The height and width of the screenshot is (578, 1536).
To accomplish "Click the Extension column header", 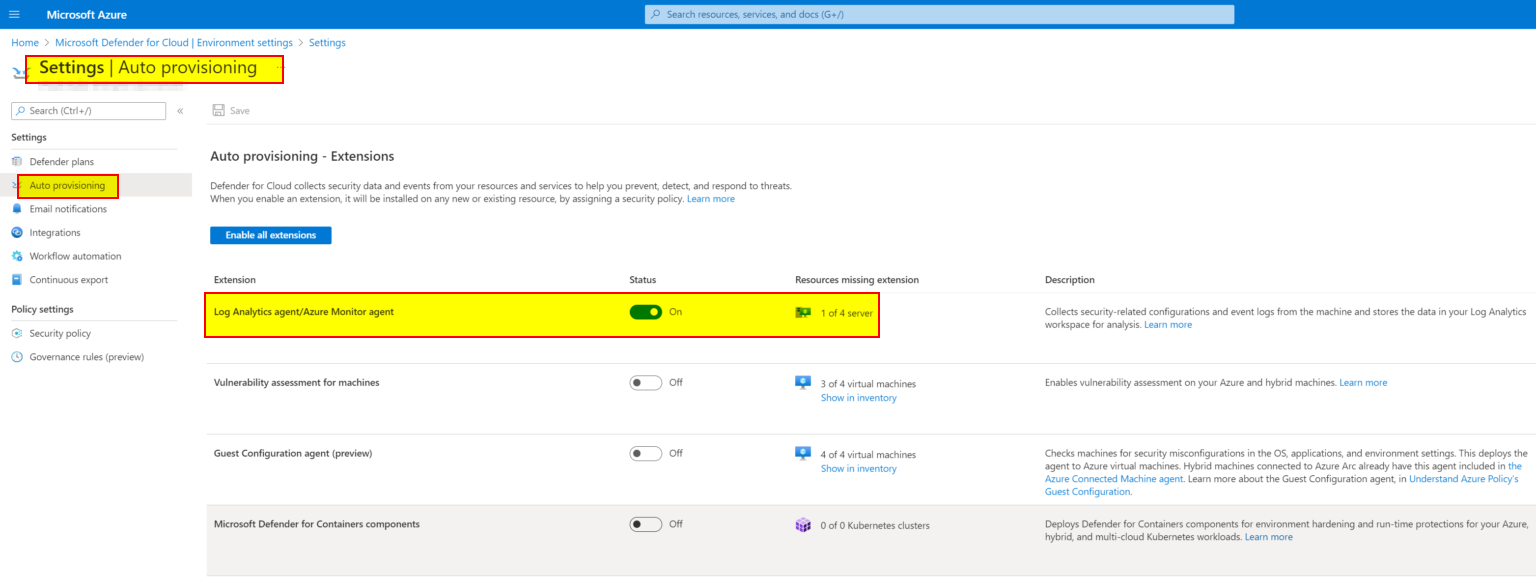I will (235, 280).
